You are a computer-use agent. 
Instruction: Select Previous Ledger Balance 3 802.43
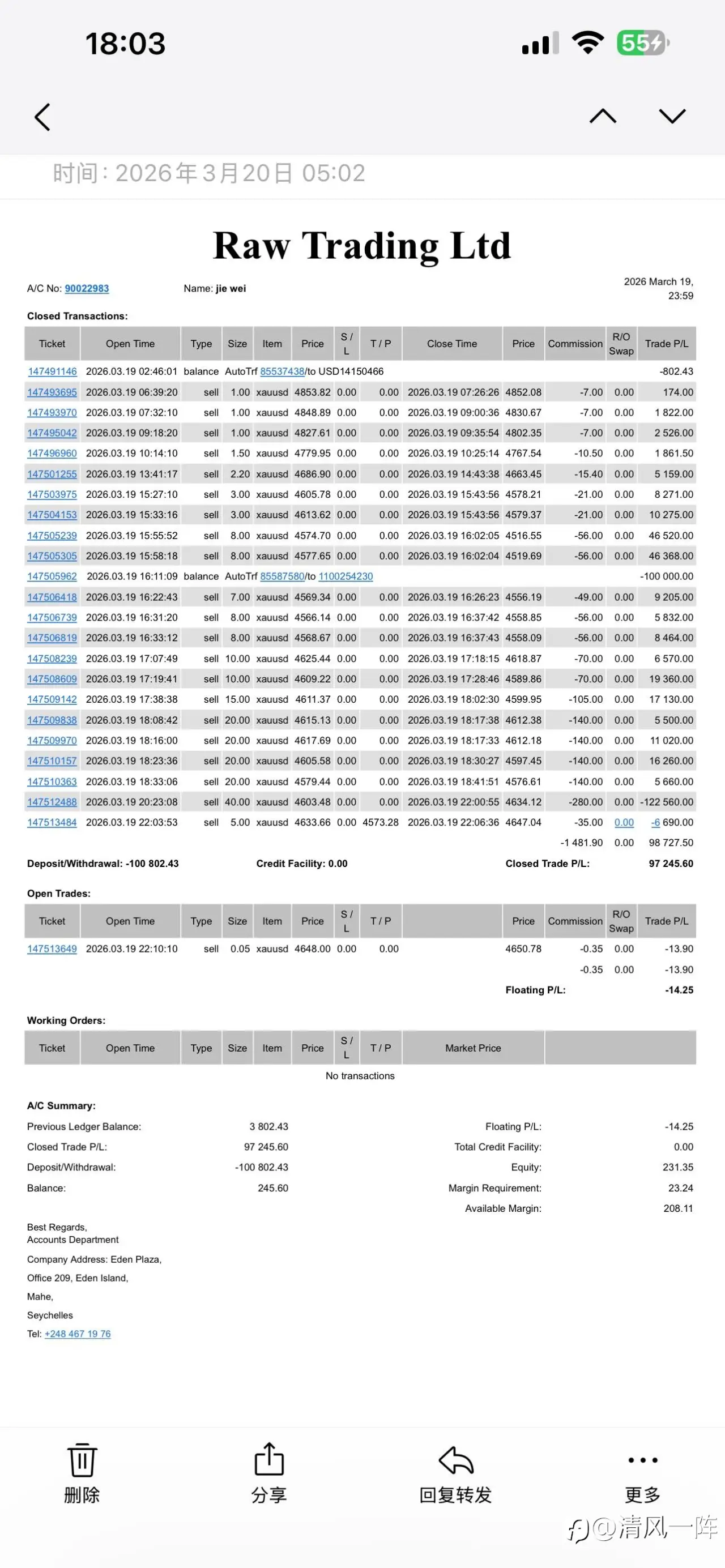pyautogui.click(x=268, y=1127)
